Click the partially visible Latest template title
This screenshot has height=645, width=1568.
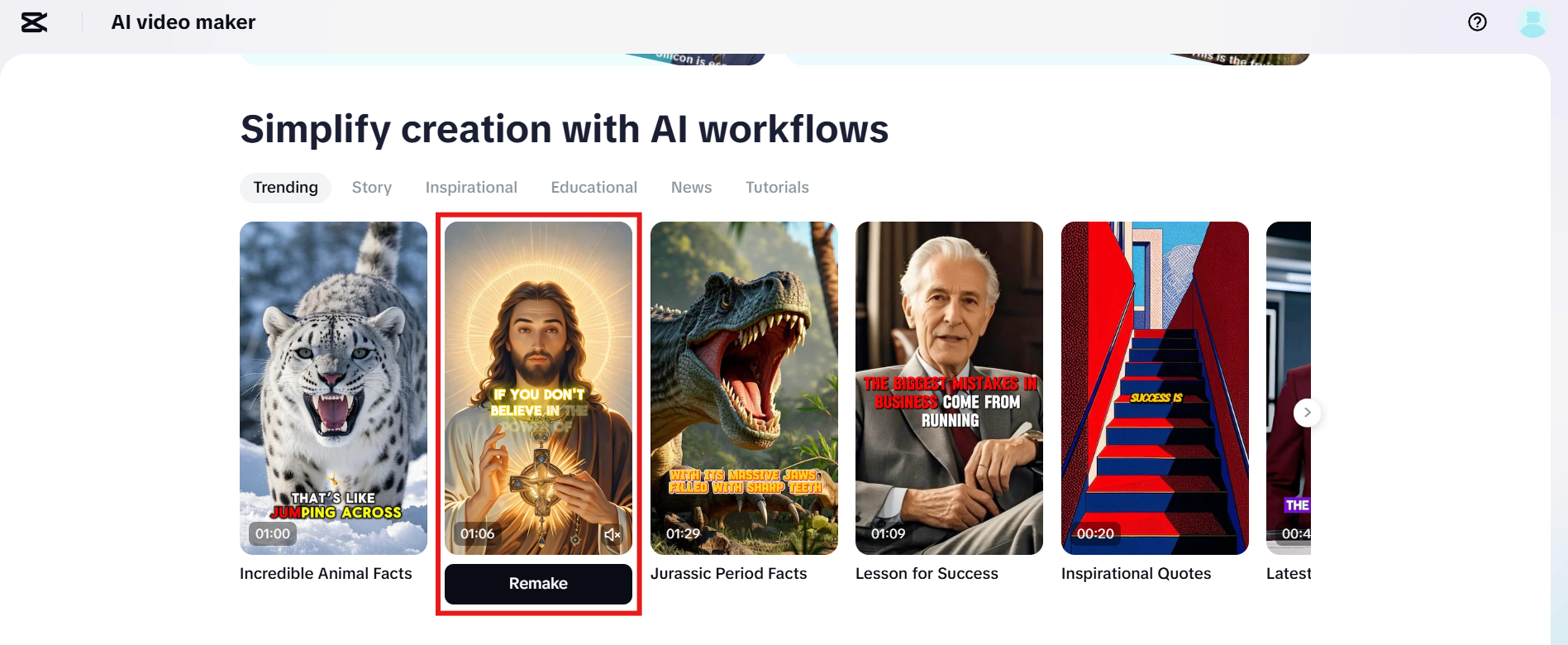click(x=1289, y=574)
